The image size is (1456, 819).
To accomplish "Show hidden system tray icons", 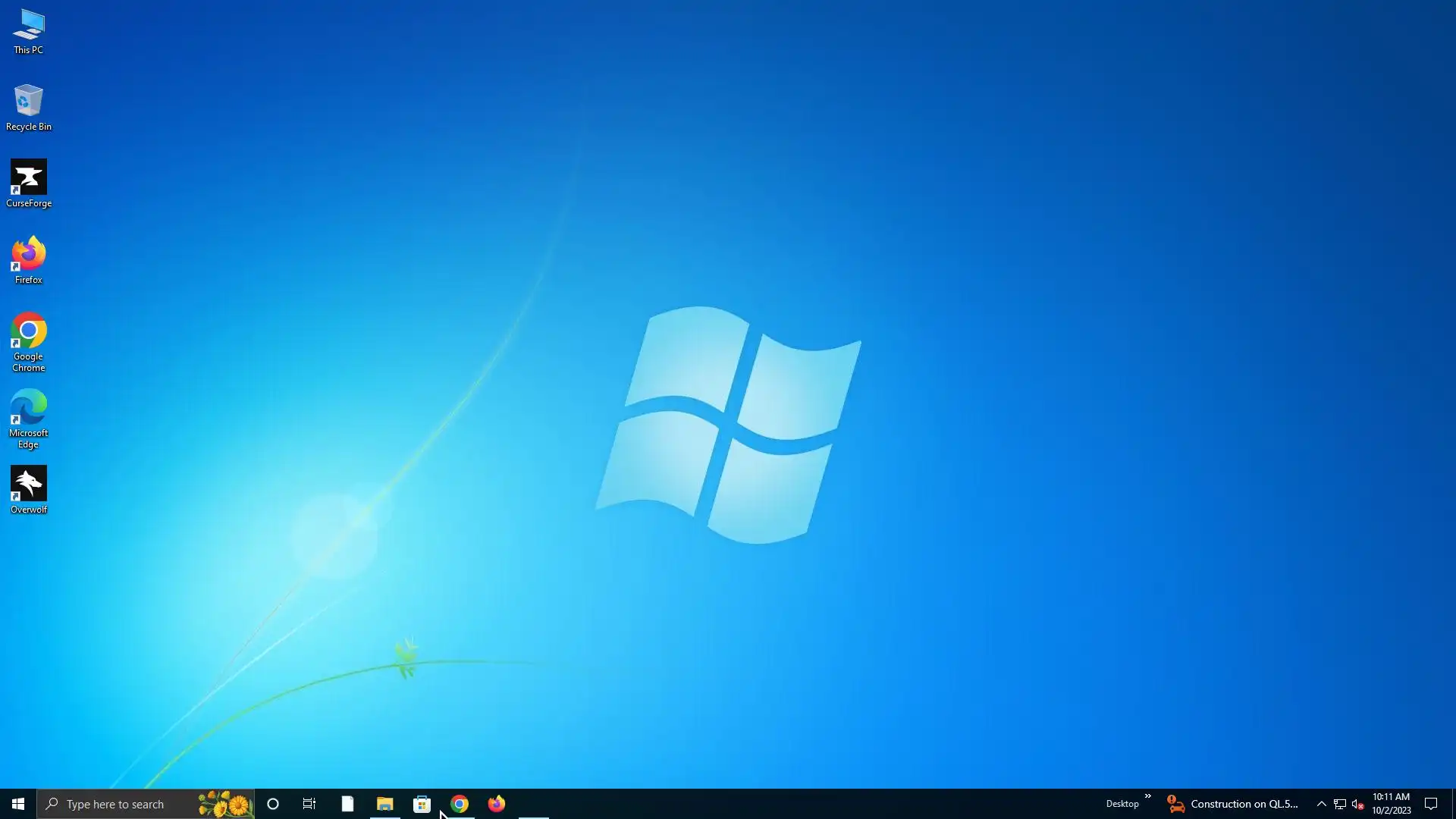I will (1321, 804).
